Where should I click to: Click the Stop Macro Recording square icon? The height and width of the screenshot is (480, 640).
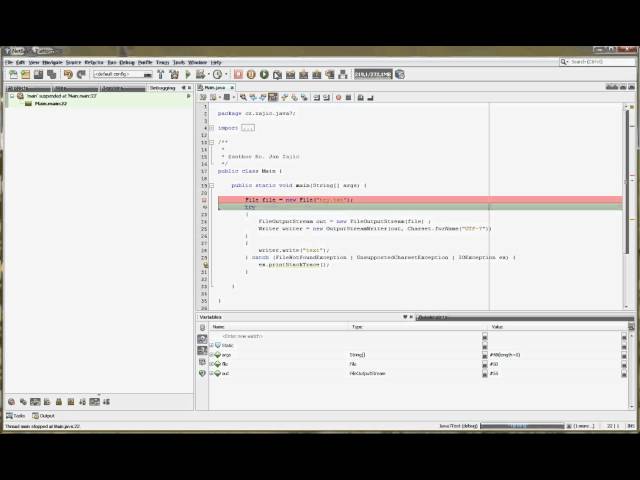pyautogui.click(x=349, y=97)
